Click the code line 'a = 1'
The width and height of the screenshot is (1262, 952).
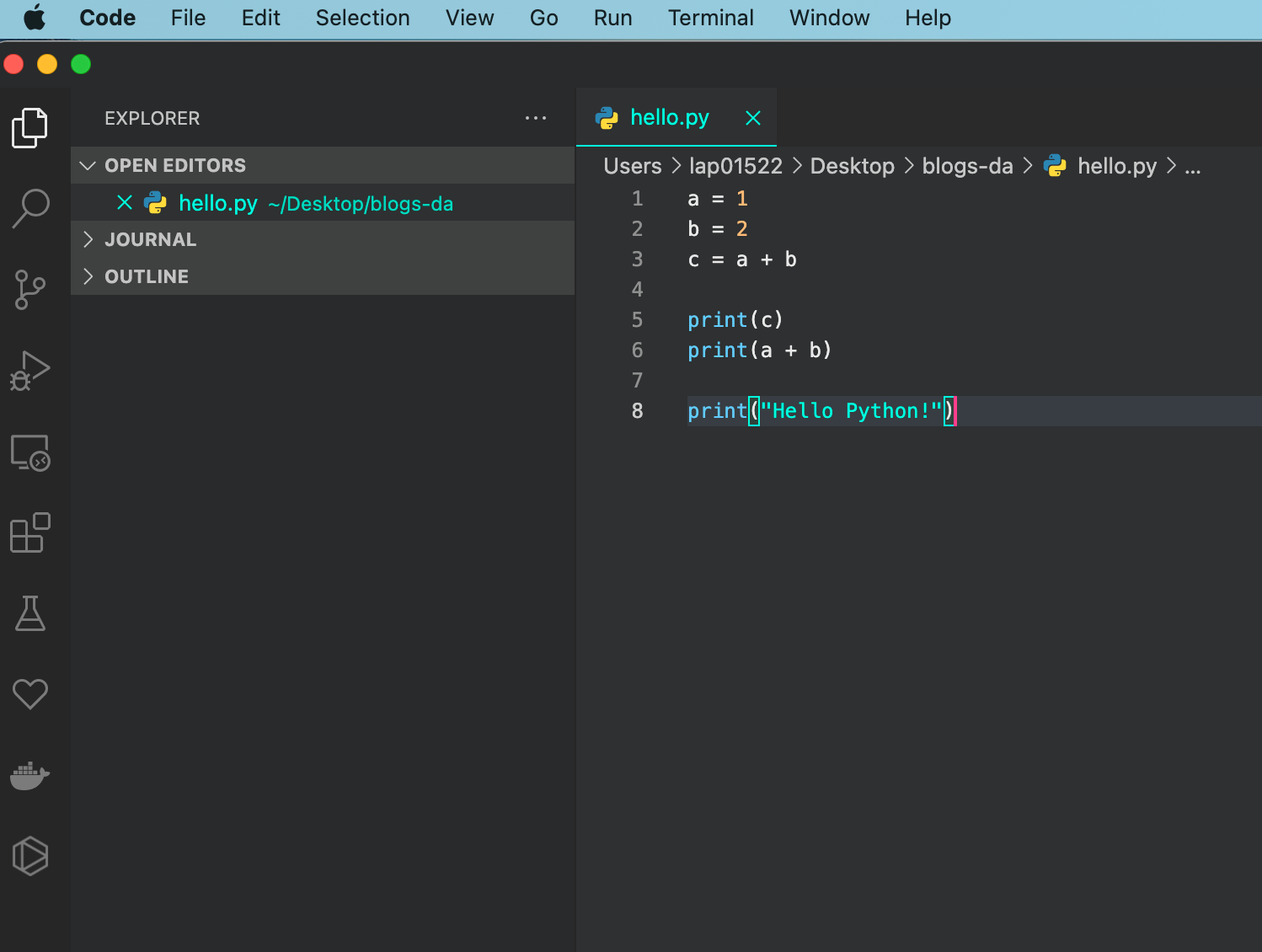click(718, 199)
